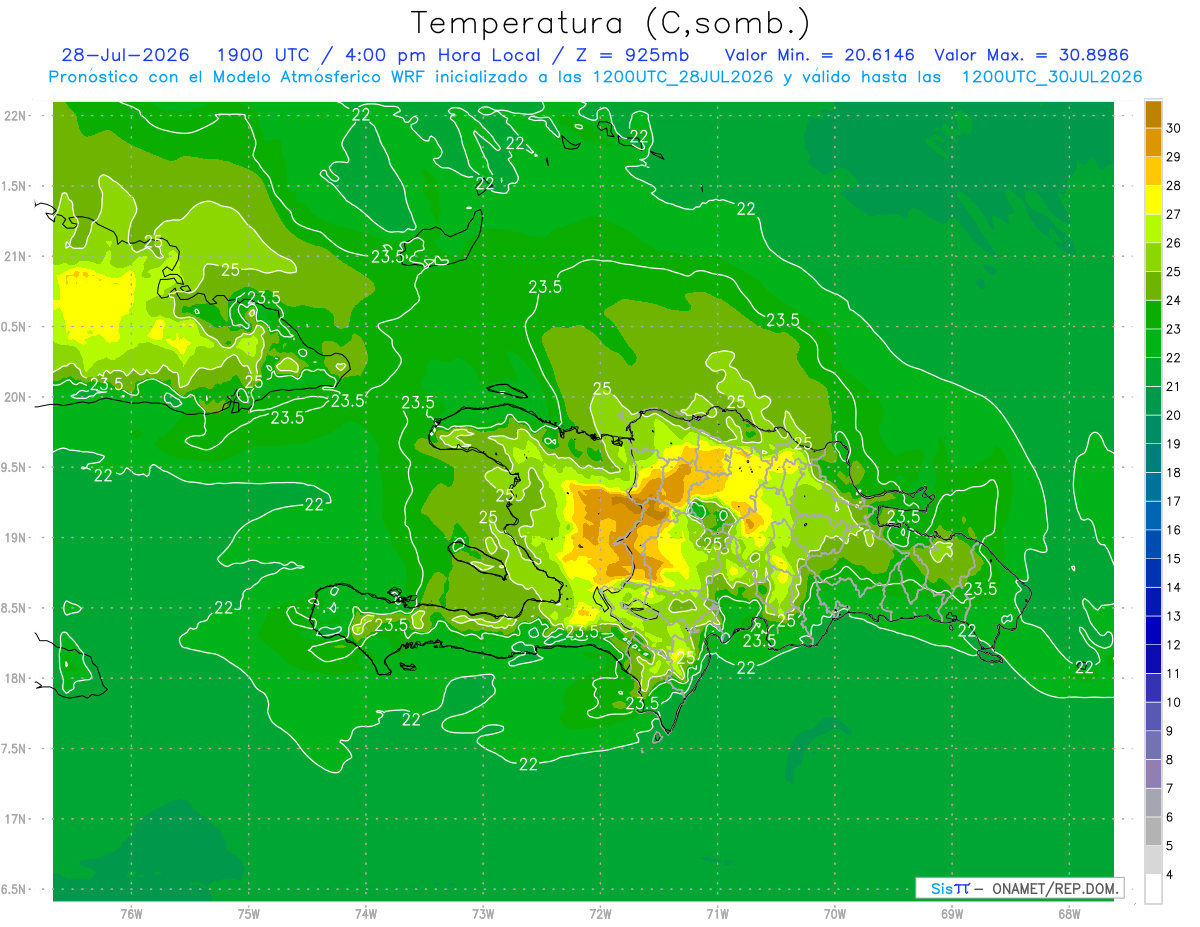This screenshot has height=927, width=1200.
Task: Click the 'Temperatura (C,somb.)' map title
Action: coord(611,24)
